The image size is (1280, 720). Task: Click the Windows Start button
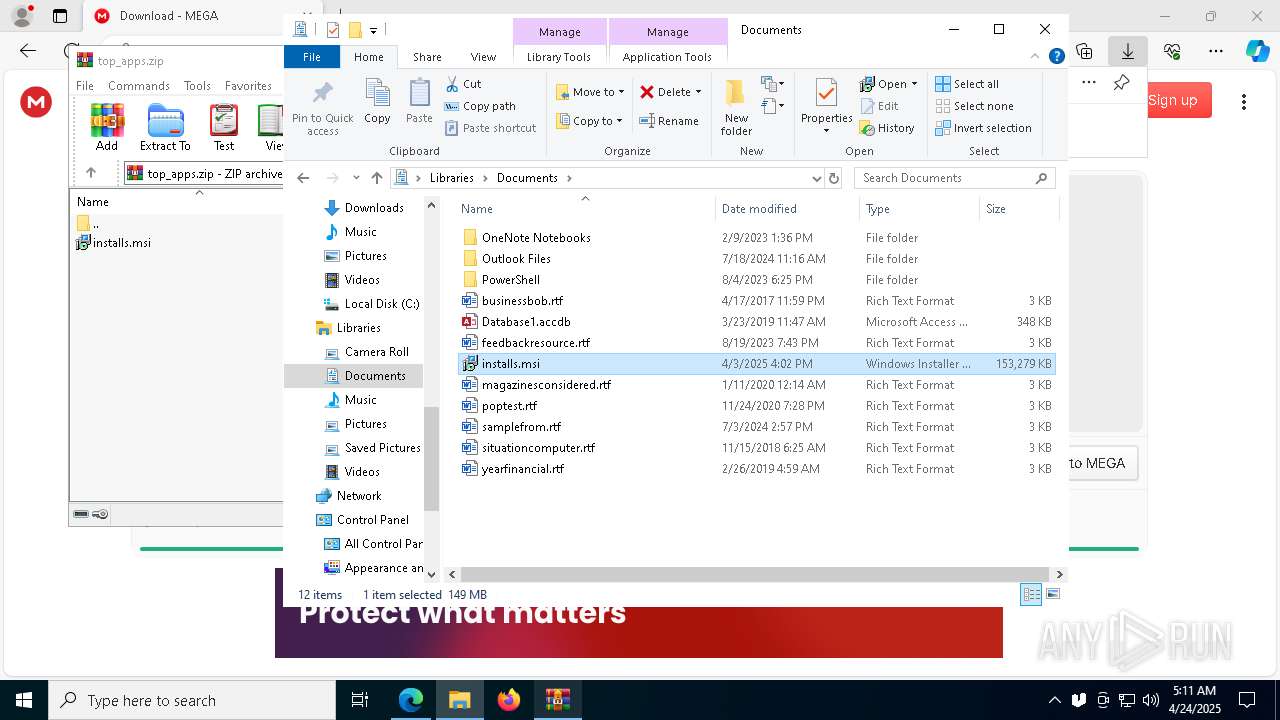click(x=24, y=700)
